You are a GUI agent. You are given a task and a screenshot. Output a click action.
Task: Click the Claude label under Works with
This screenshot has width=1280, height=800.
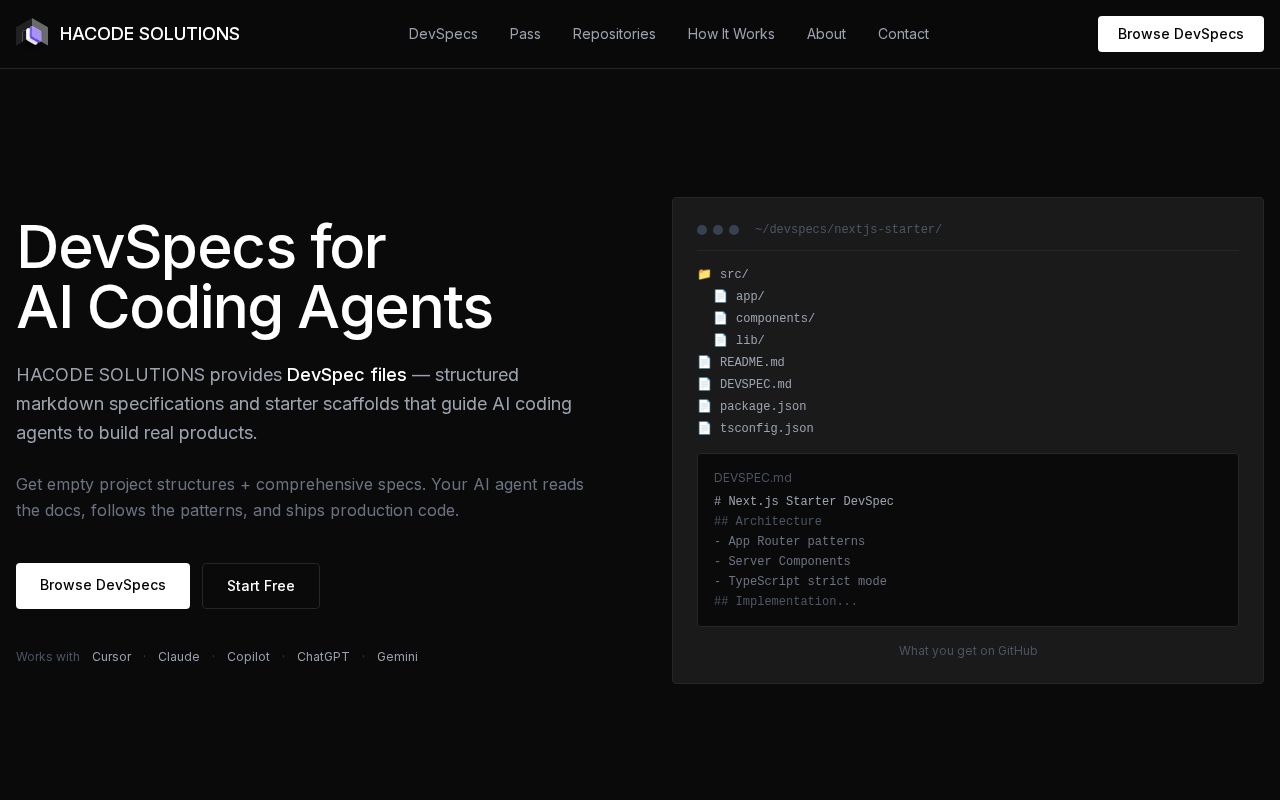click(x=179, y=657)
